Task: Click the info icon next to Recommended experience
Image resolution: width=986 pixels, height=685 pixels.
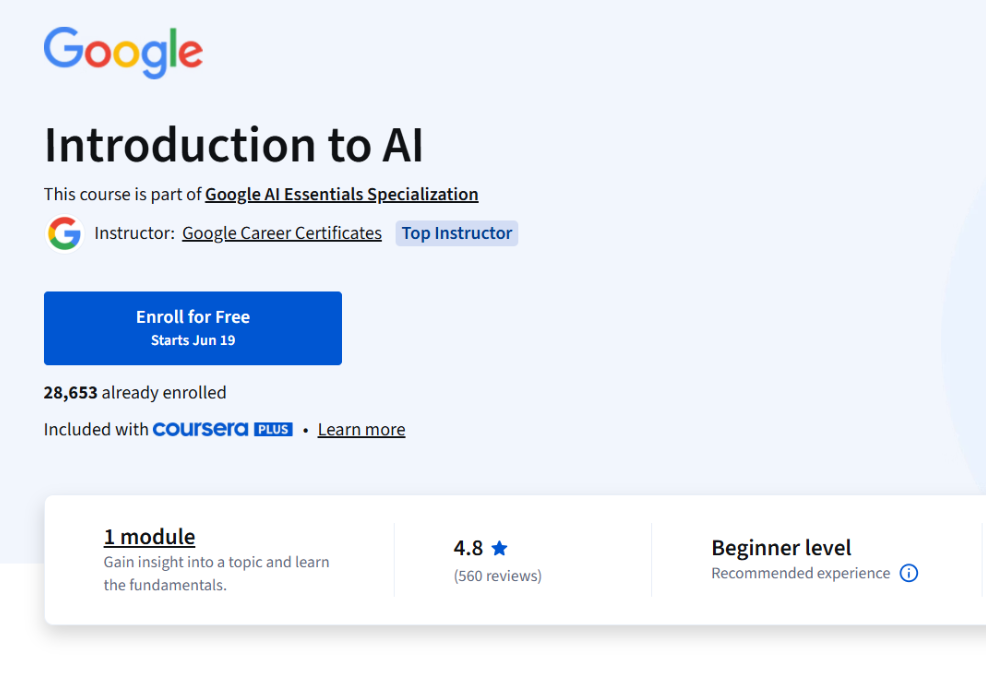Action: coord(909,573)
